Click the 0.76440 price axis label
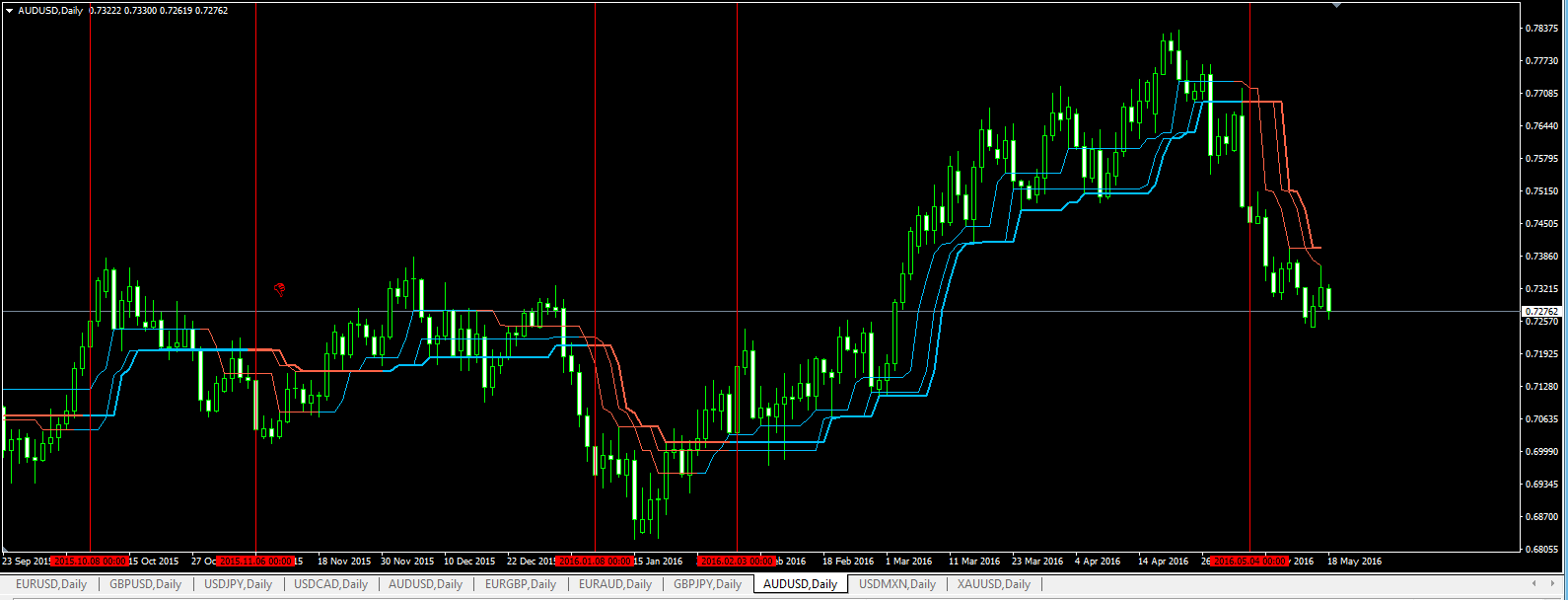The height and width of the screenshot is (600, 1568). pyautogui.click(x=1542, y=125)
